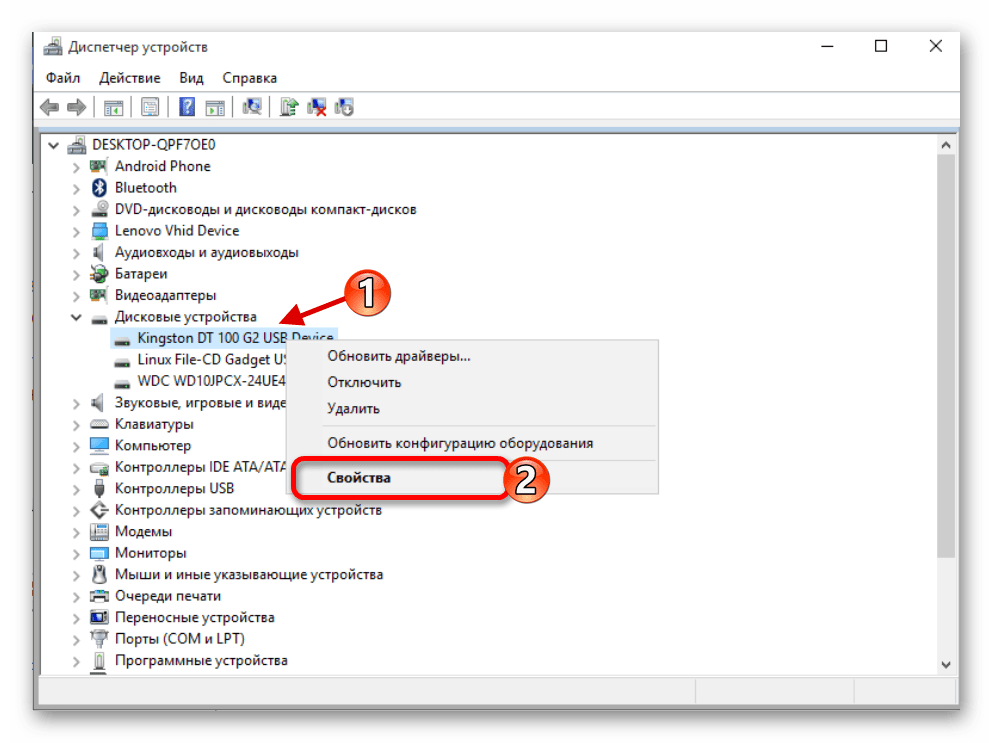995x743 pixels.
Task: Open the Действие menu
Action: (130, 78)
